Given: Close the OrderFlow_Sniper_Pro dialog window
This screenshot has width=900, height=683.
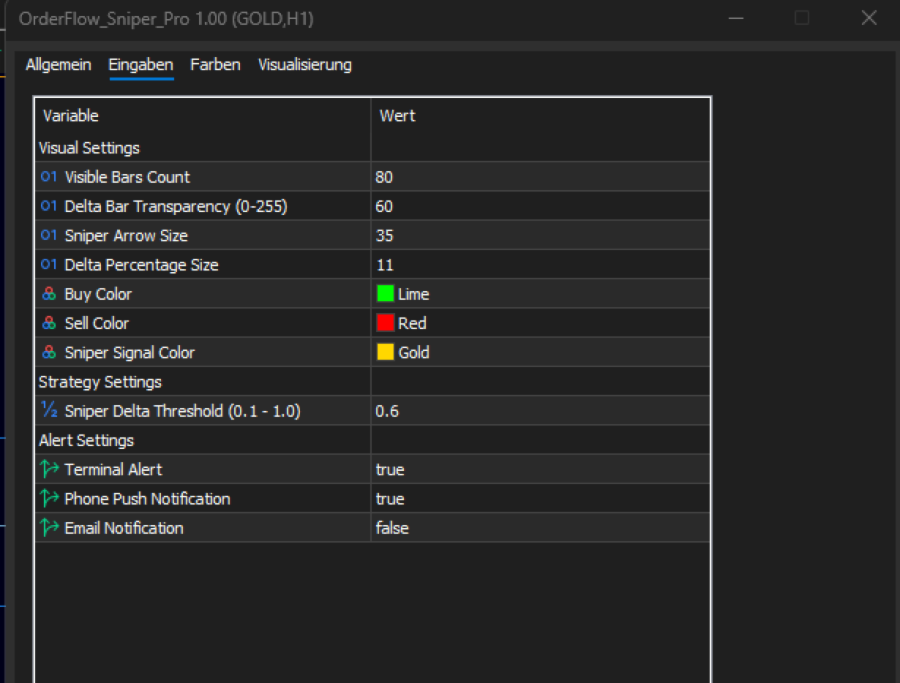Looking at the screenshot, I should pos(869,18).
